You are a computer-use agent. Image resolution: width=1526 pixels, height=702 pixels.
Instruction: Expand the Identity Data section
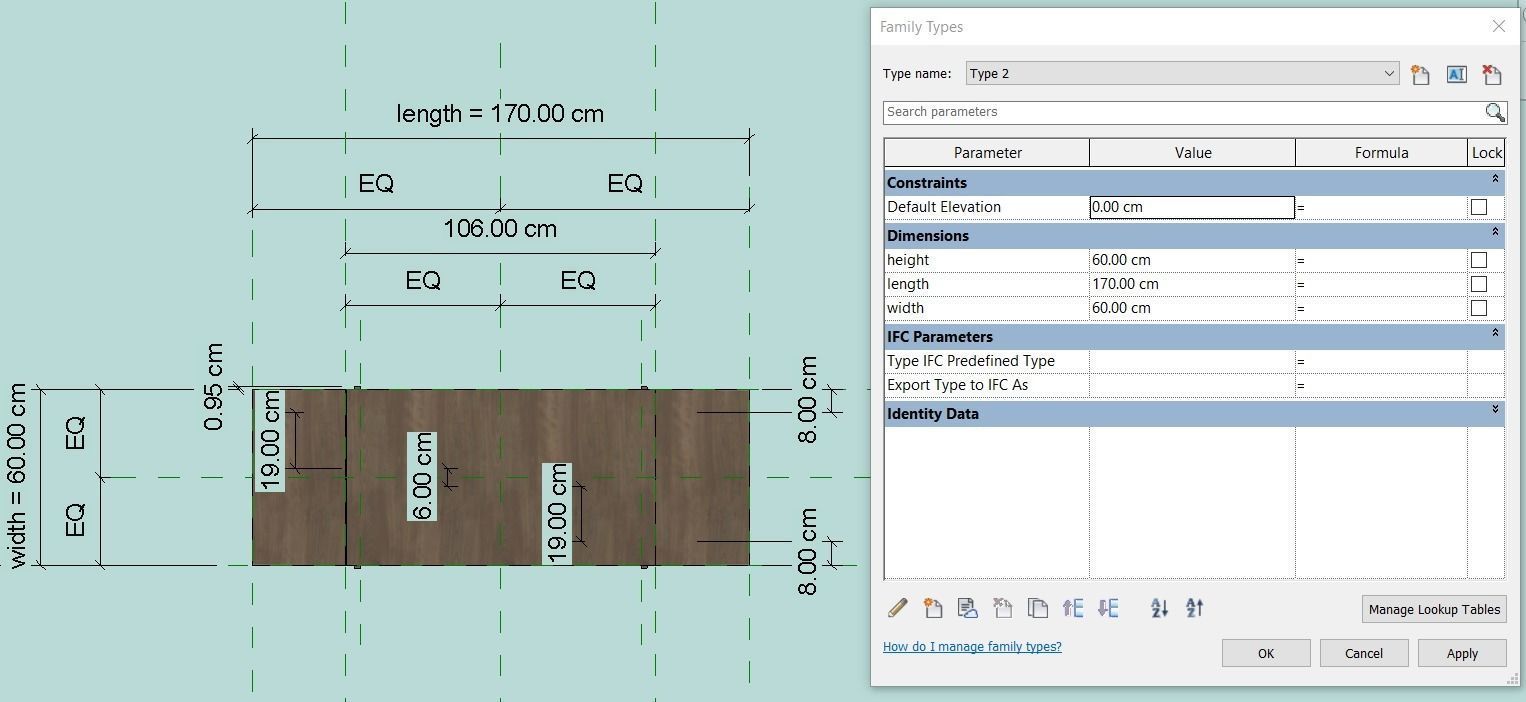click(1495, 409)
